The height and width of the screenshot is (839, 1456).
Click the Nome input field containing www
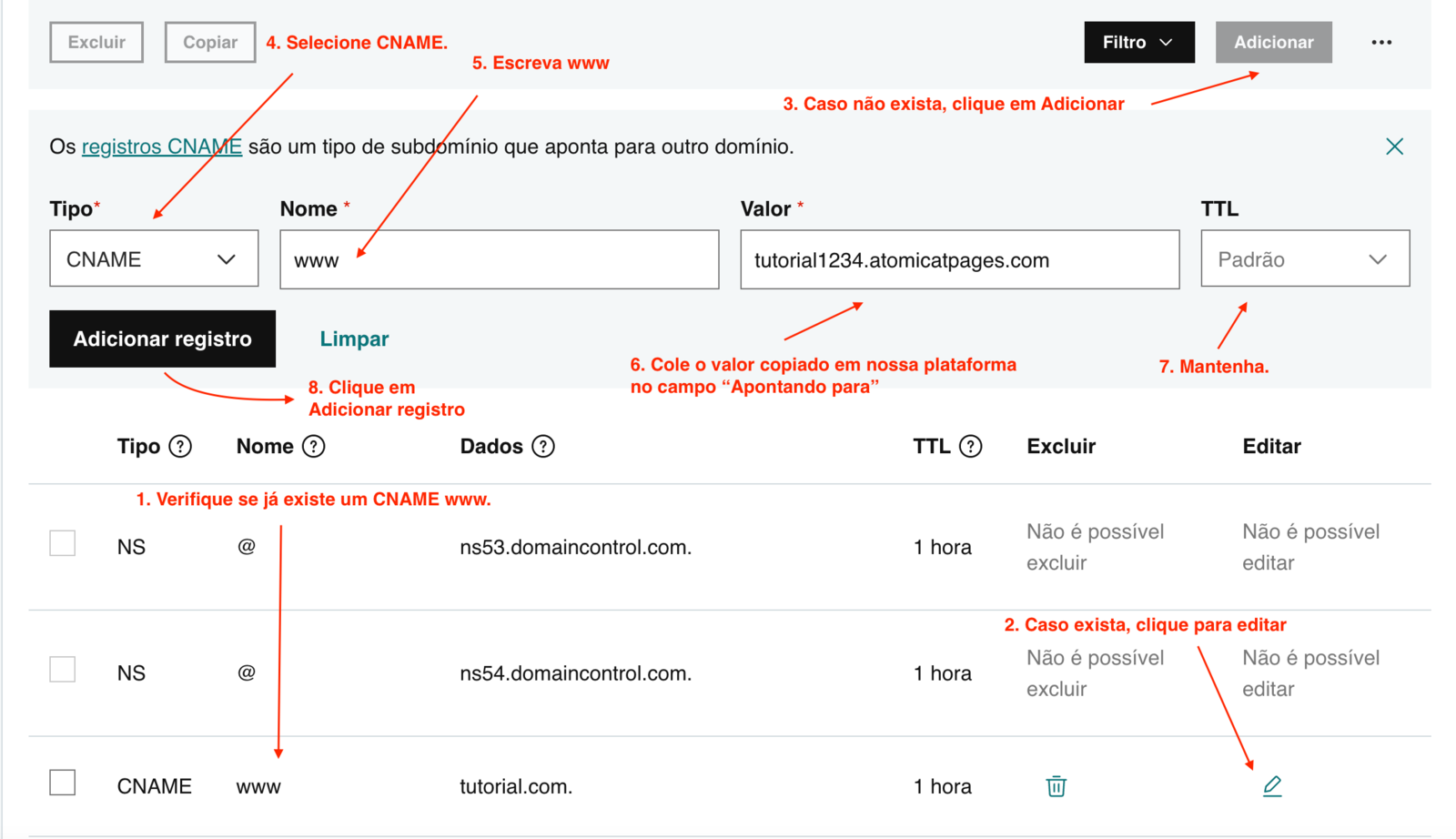pos(500,259)
